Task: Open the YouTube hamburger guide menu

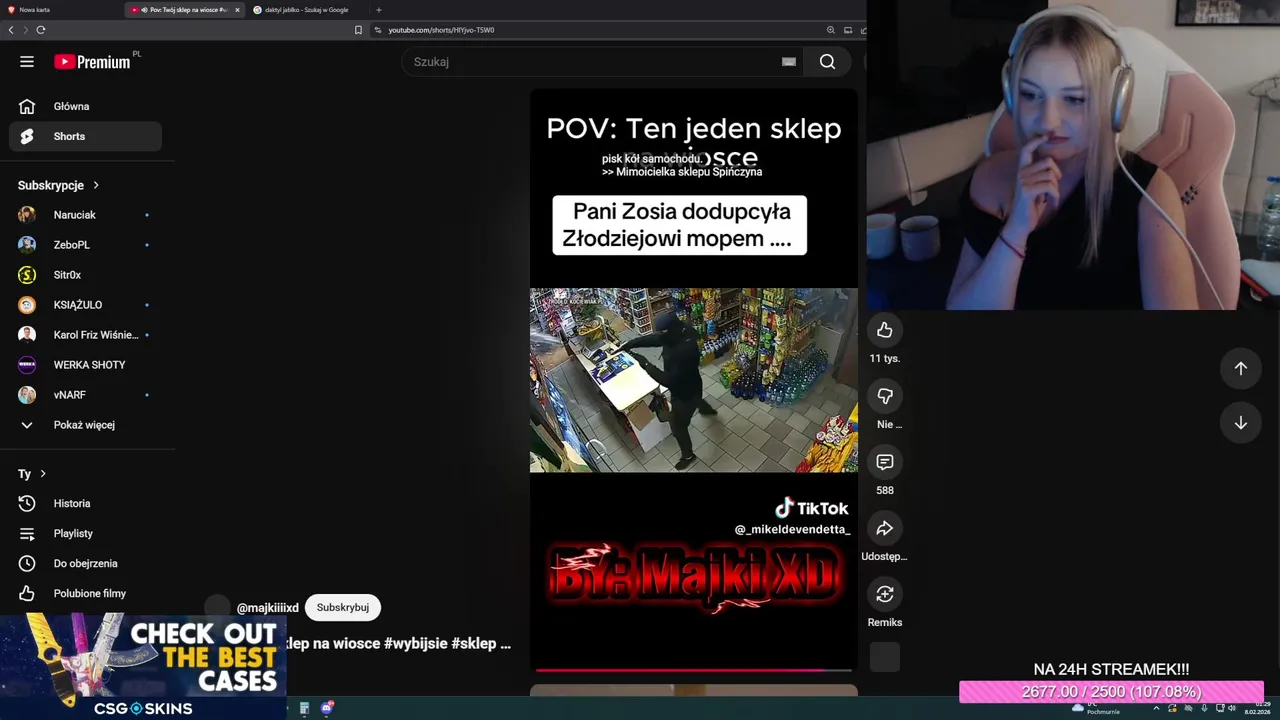Action: pyautogui.click(x=27, y=61)
